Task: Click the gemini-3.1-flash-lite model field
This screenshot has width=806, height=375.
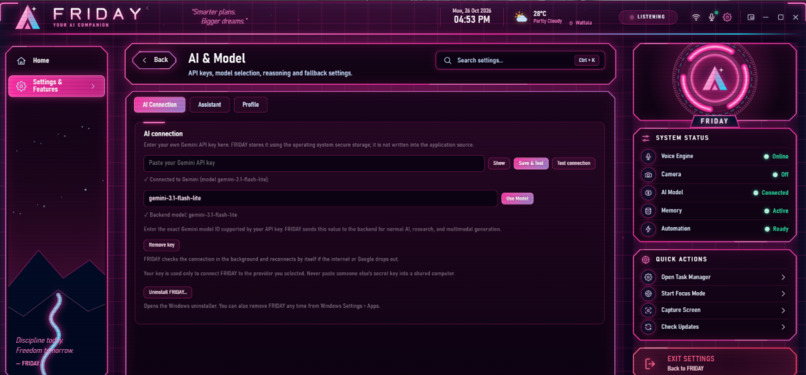Action: click(x=320, y=198)
